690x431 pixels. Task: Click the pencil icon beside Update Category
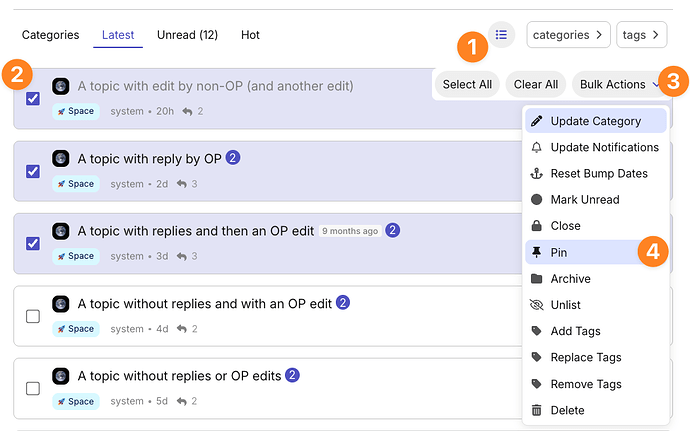tap(536, 121)
